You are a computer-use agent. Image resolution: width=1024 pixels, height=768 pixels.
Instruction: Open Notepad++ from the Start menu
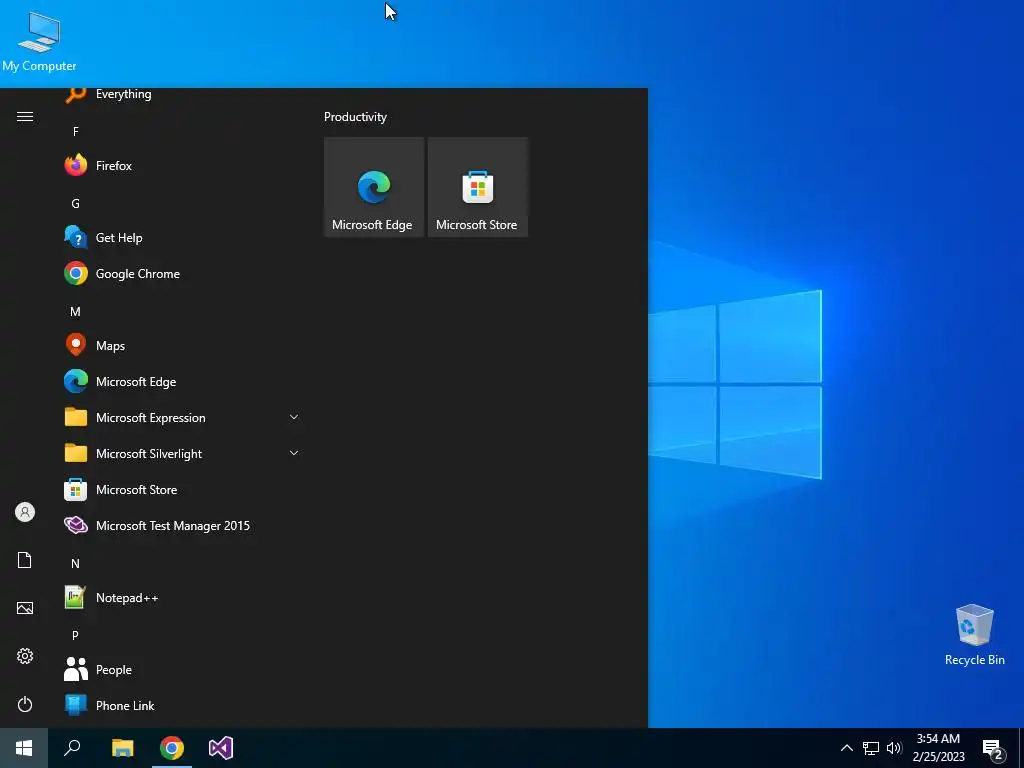click(x=181, y=598)
